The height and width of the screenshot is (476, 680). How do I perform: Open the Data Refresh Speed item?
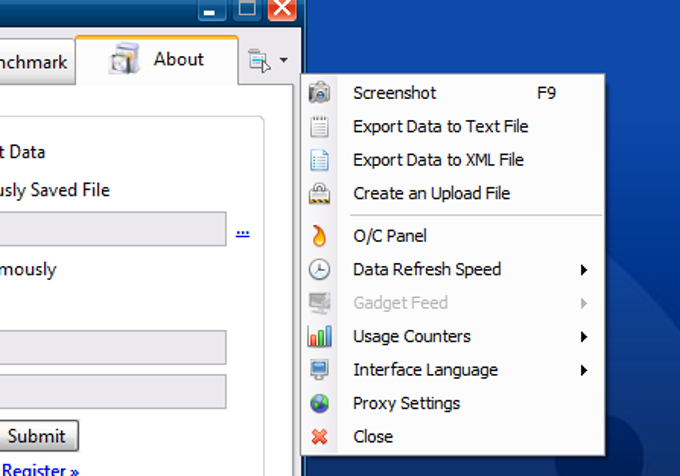pyautogui.click(x=453, y=269)
